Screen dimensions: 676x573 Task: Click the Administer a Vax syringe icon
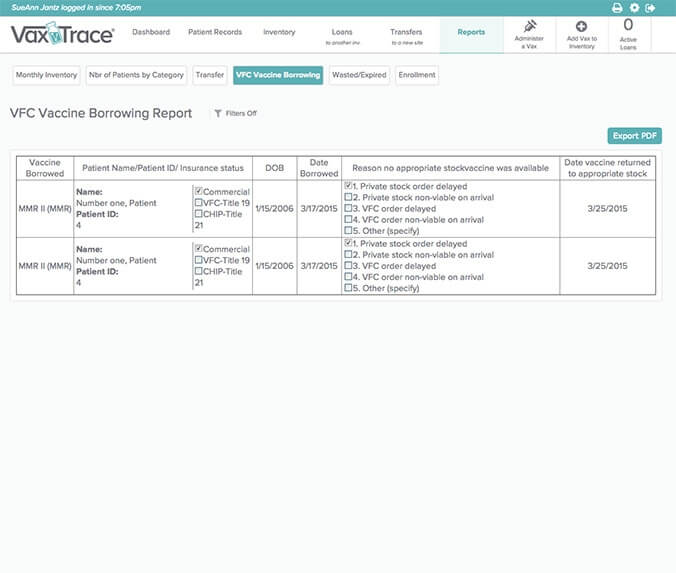[x=531, y=26]
